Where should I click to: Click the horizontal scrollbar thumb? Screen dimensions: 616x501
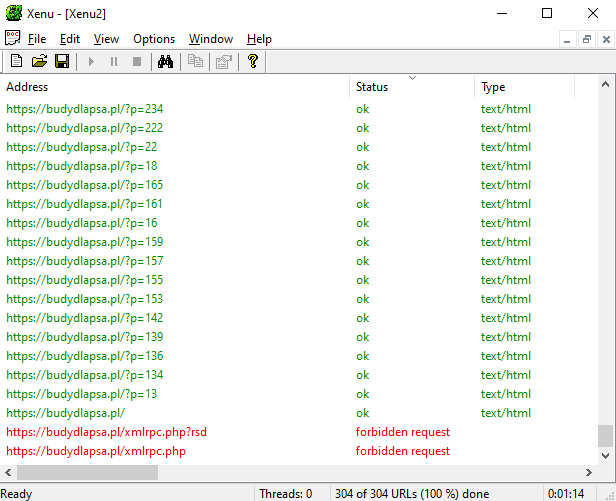[x=87, y=472]
